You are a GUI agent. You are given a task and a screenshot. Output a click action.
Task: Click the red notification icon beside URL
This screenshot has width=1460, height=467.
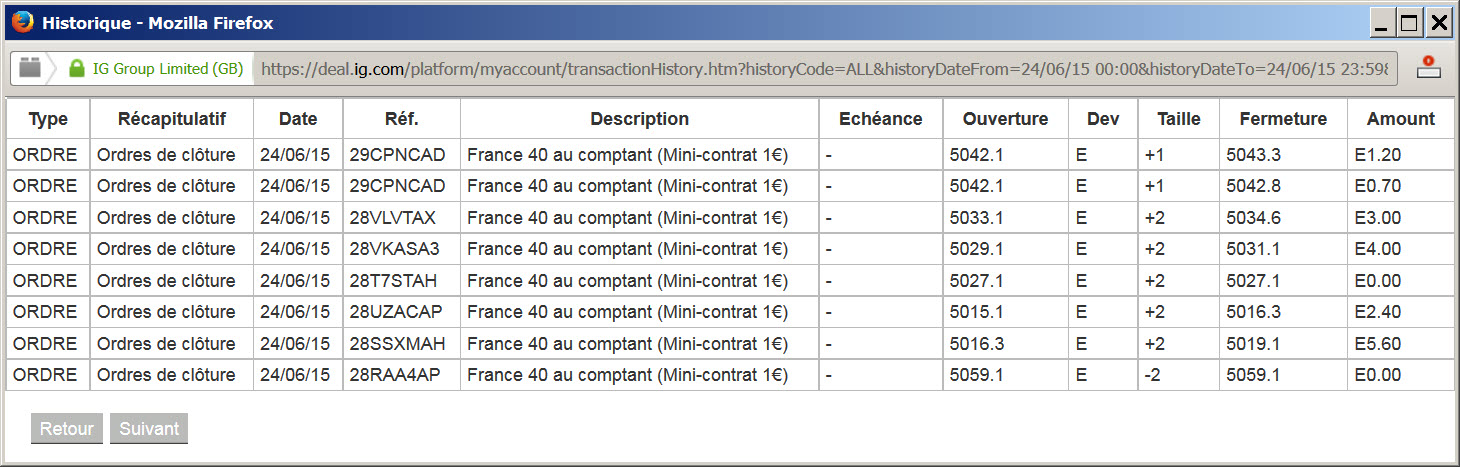click(x=1429, y=68)
